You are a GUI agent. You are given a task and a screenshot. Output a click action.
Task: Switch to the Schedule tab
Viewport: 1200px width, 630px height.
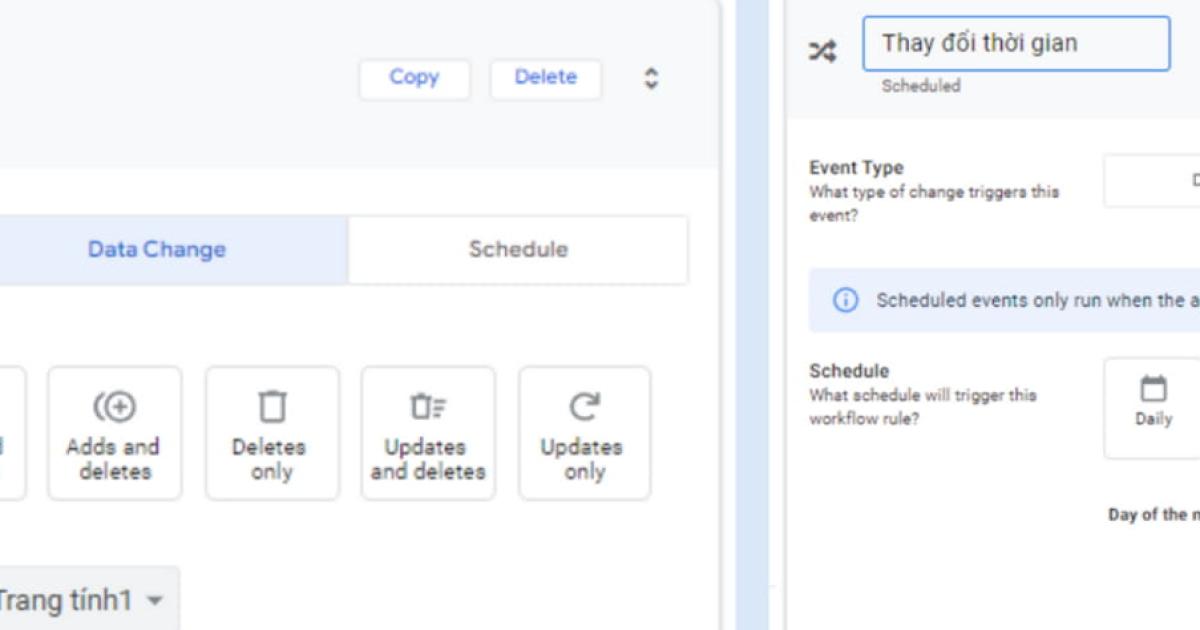pyautogui.click(x=518, y=250)
